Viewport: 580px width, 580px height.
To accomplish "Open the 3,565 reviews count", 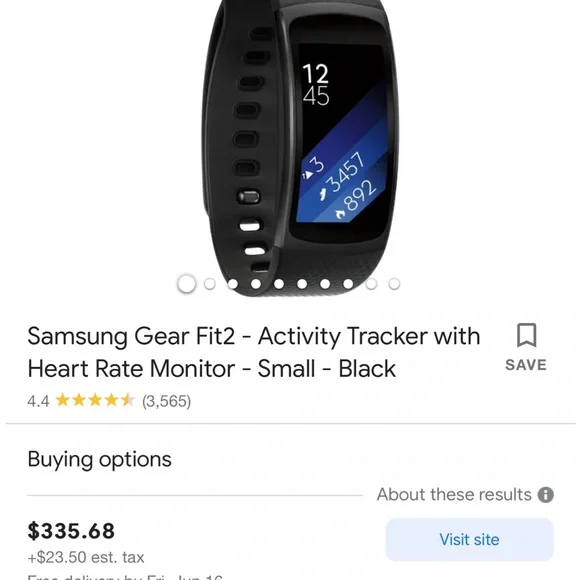I will tap(166, 401).
